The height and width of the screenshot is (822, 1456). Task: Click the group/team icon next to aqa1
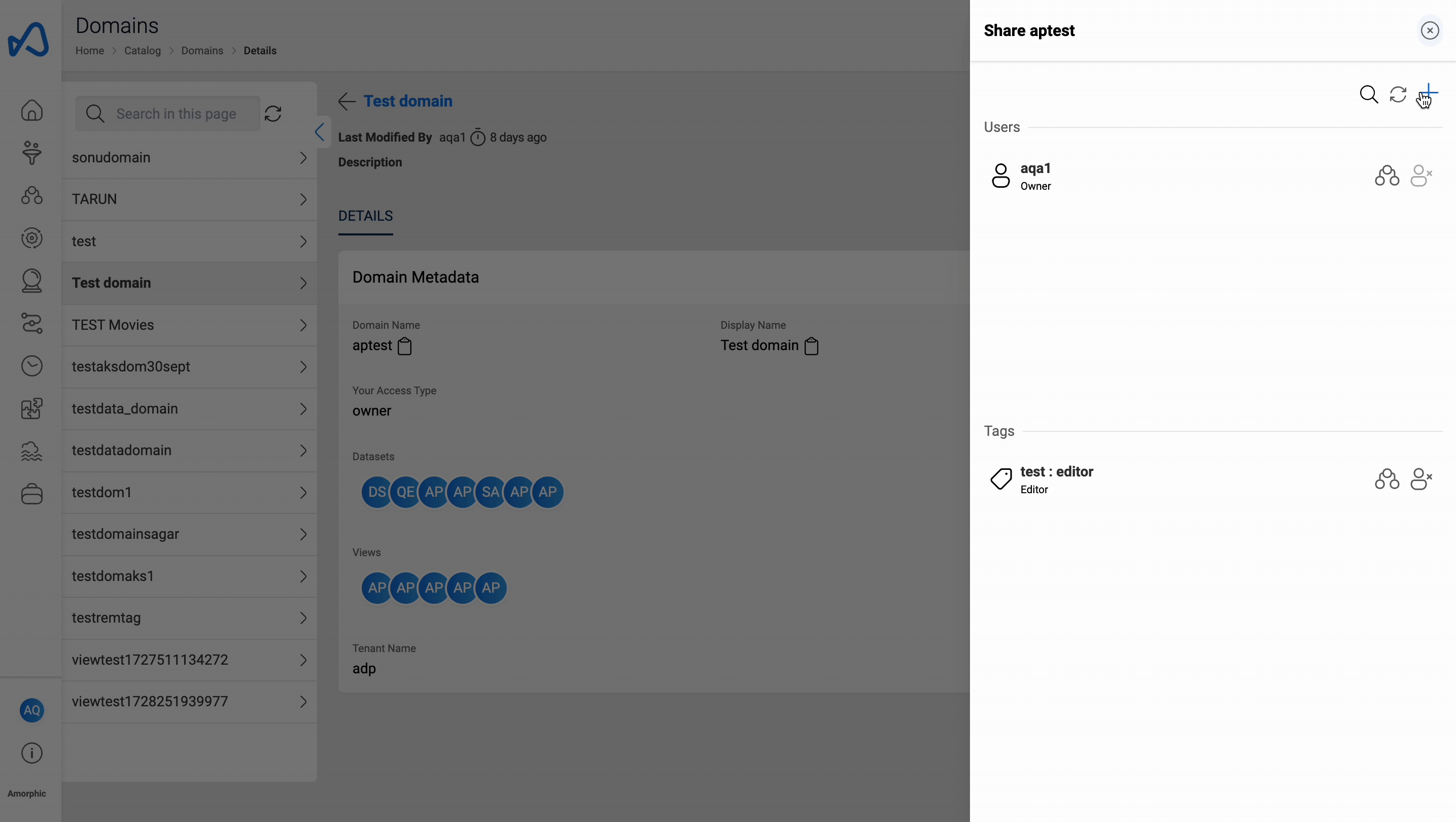(x=1386, y=175)
